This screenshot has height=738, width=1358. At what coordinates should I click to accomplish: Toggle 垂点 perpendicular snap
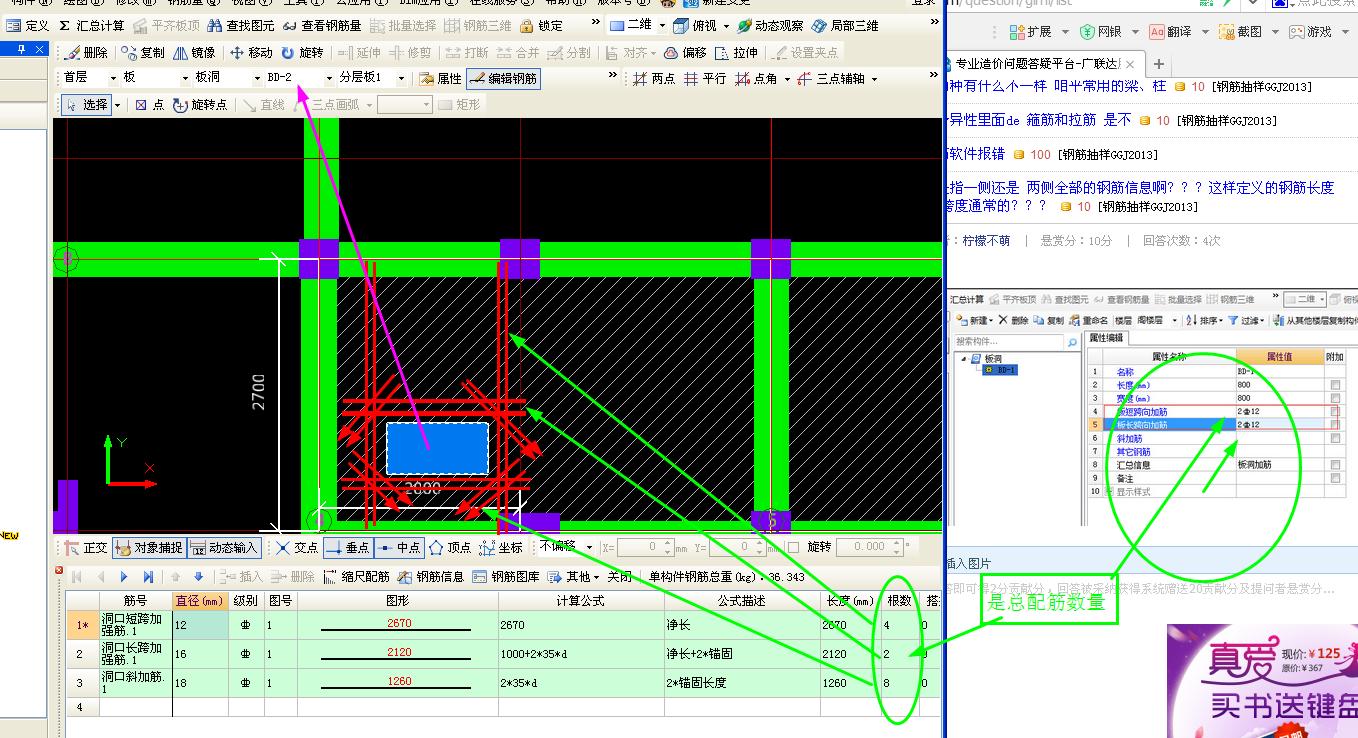(347, 547)
